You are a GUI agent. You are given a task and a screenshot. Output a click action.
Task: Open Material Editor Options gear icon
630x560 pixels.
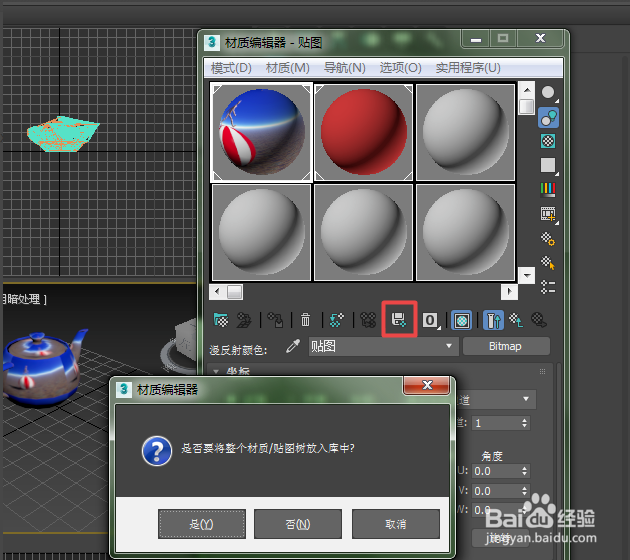[548, 239]
